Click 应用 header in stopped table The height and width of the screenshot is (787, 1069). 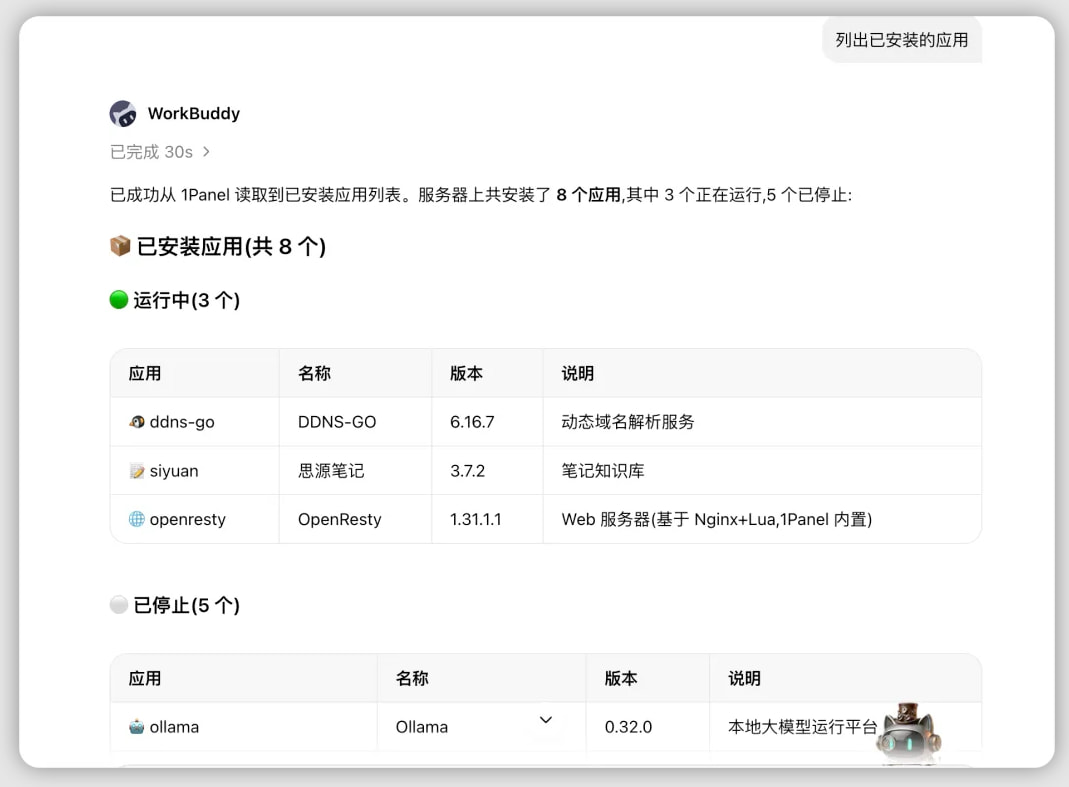[145, 678]
